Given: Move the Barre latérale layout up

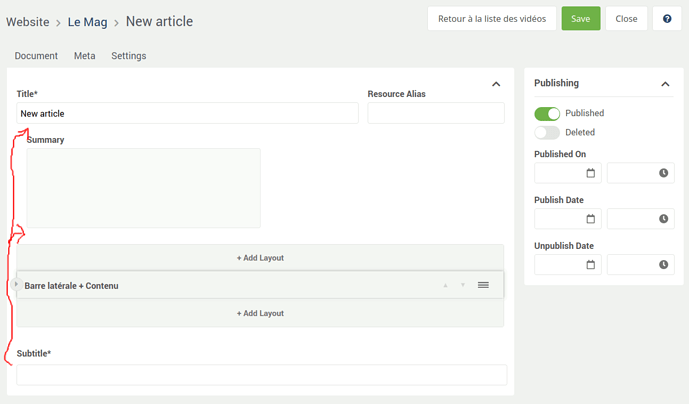Looking at the screenshot, I should [445, 285].
